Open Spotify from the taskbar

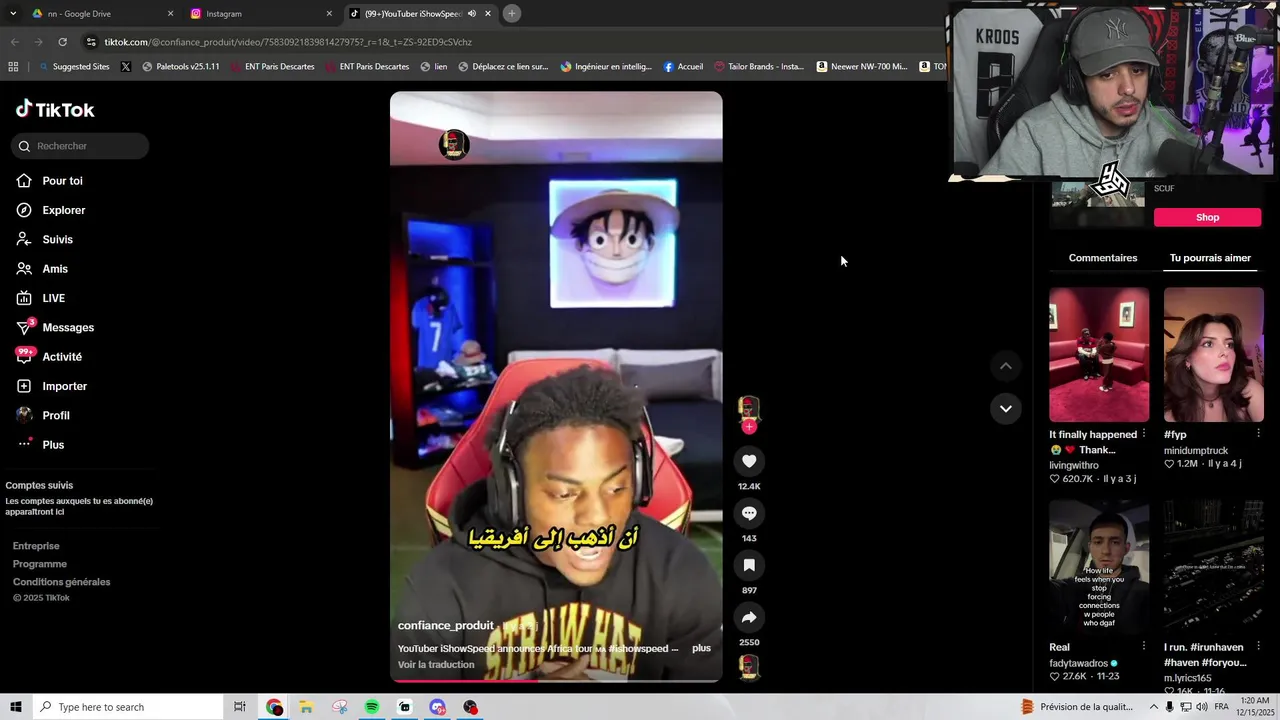pos(372,707)
